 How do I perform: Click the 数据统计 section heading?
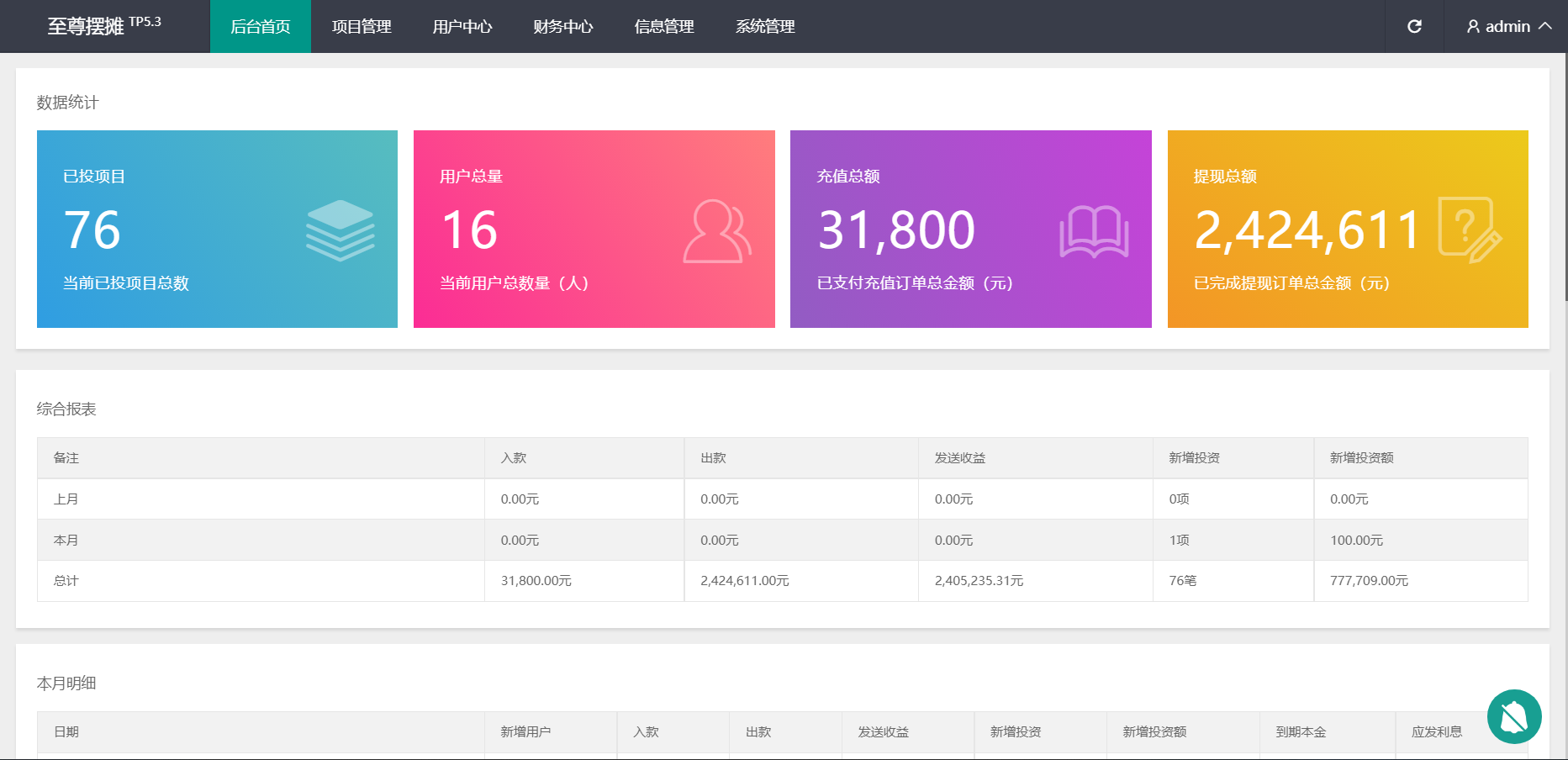coord(67,103)
